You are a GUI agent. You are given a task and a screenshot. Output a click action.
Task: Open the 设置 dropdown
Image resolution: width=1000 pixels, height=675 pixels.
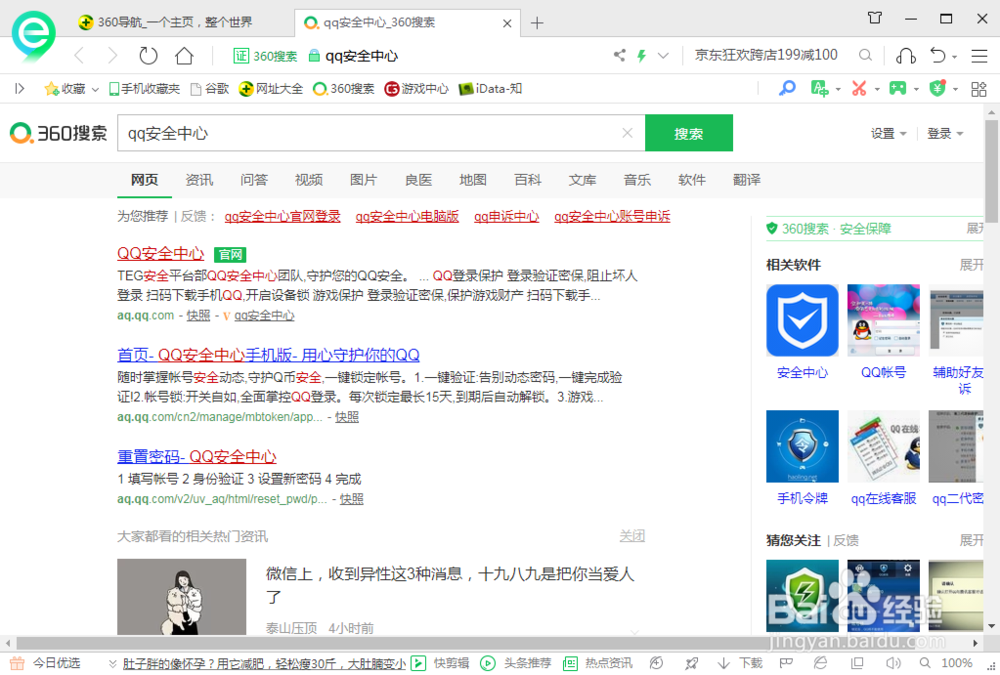coord(888,133)
